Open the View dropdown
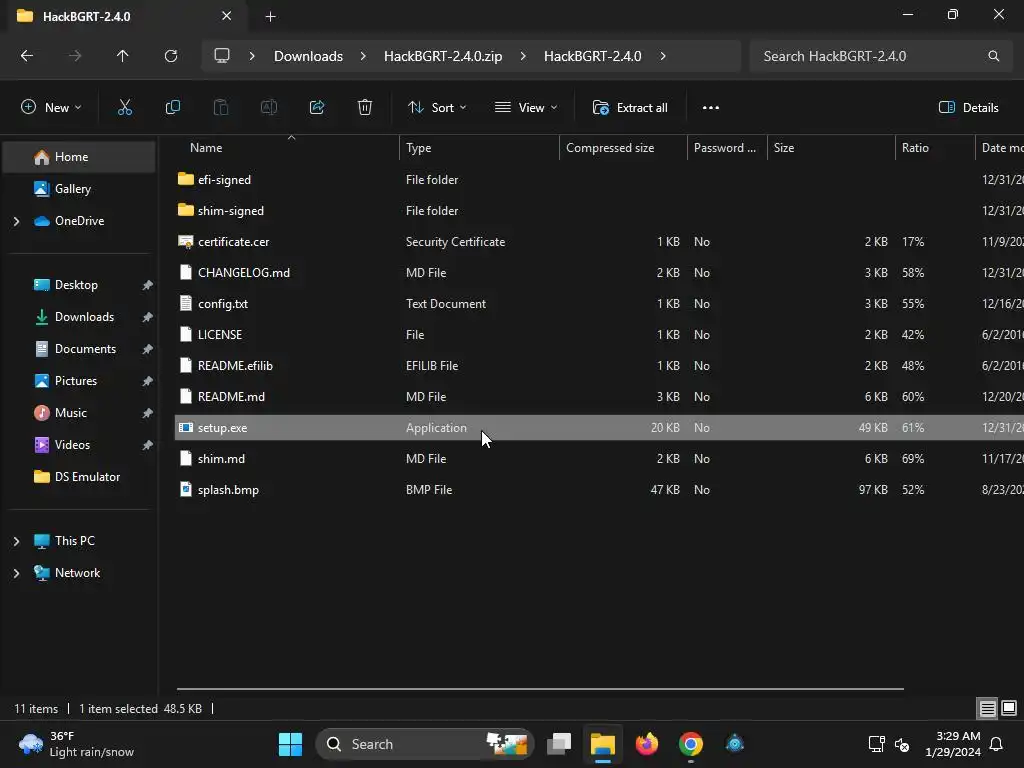This screenshot has height=768, width=1024. tap(526, 108)
